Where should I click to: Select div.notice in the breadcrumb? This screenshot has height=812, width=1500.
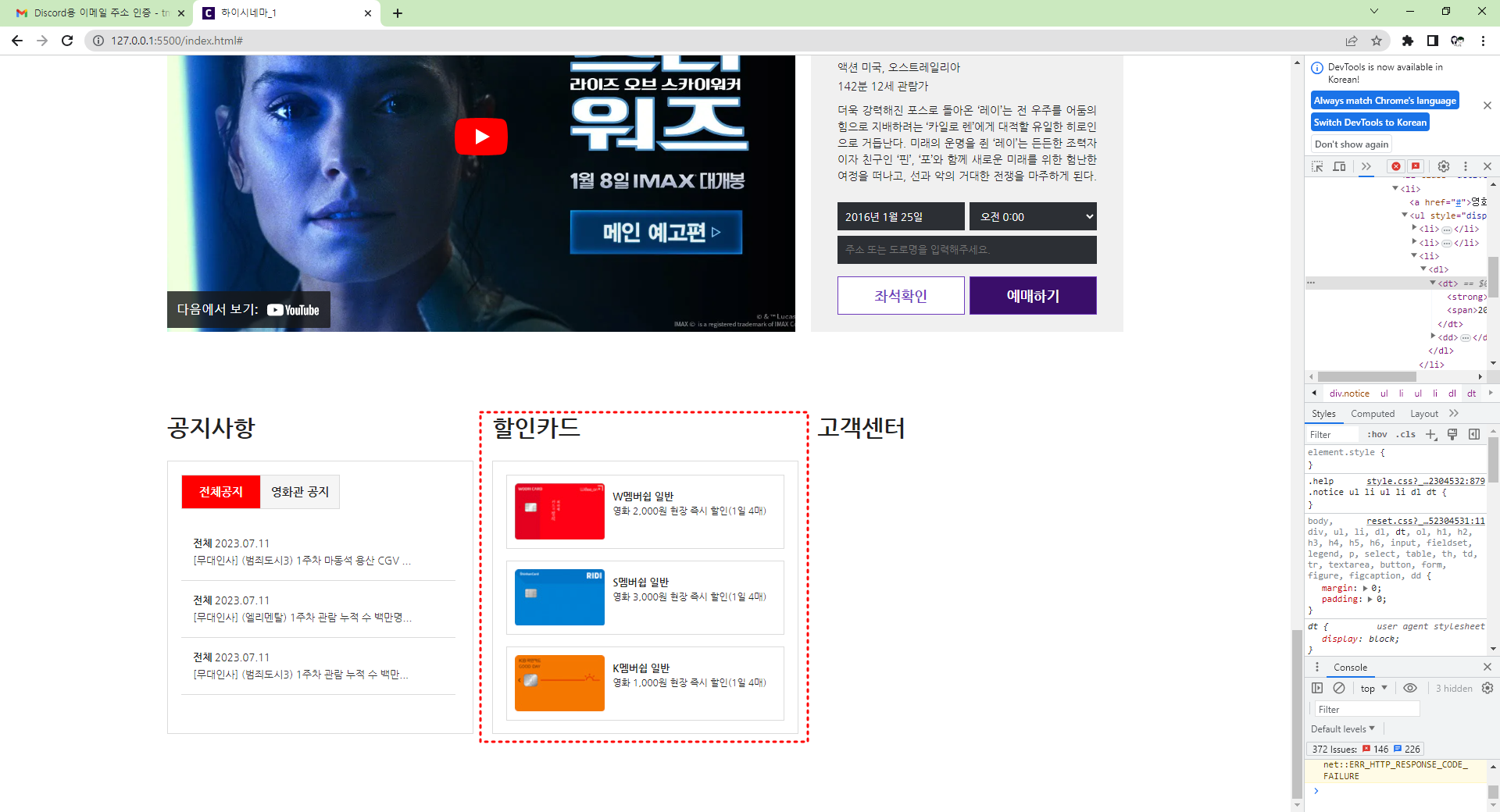point(1349,394)
